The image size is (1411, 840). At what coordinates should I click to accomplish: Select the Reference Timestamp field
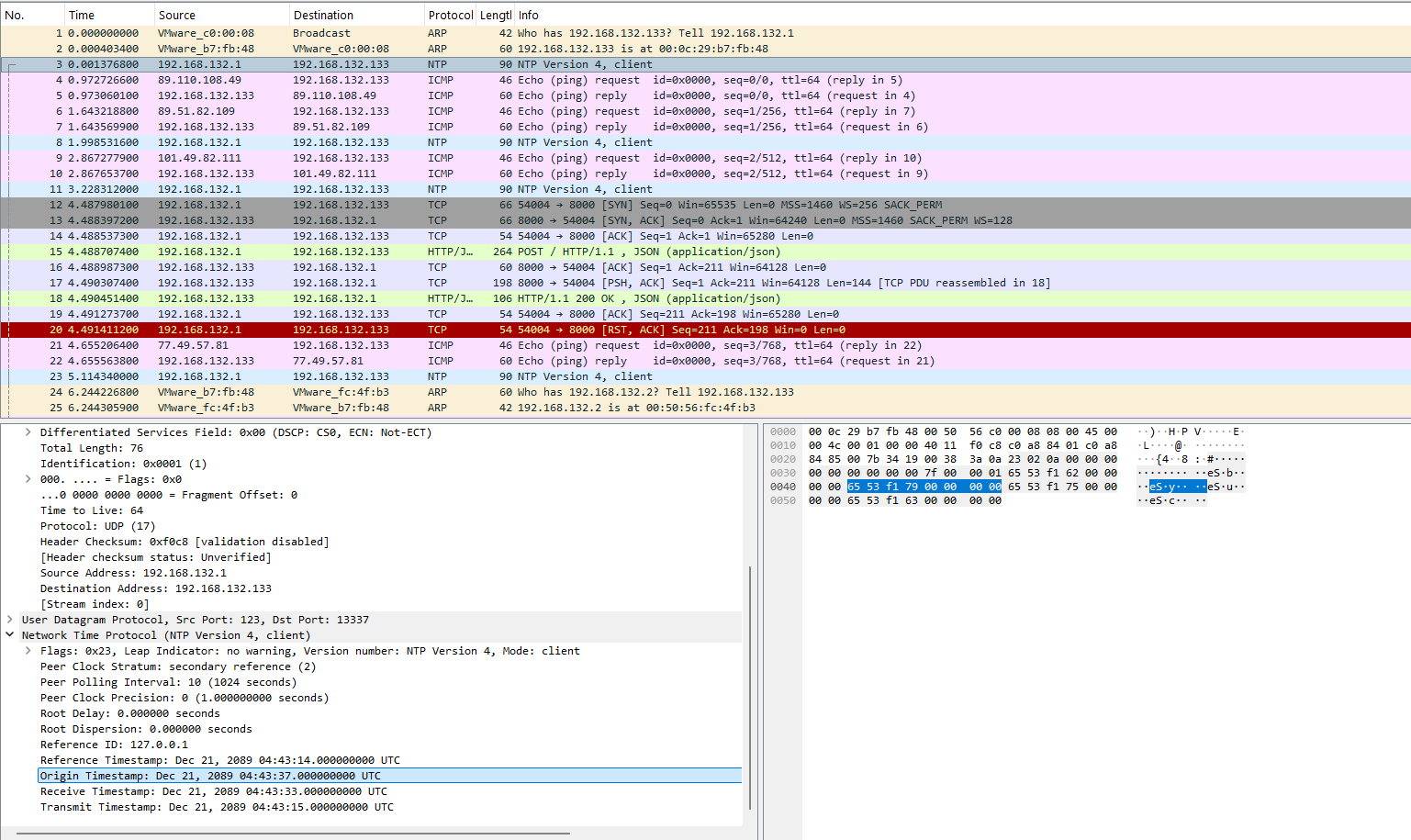[x=220, y=760]
